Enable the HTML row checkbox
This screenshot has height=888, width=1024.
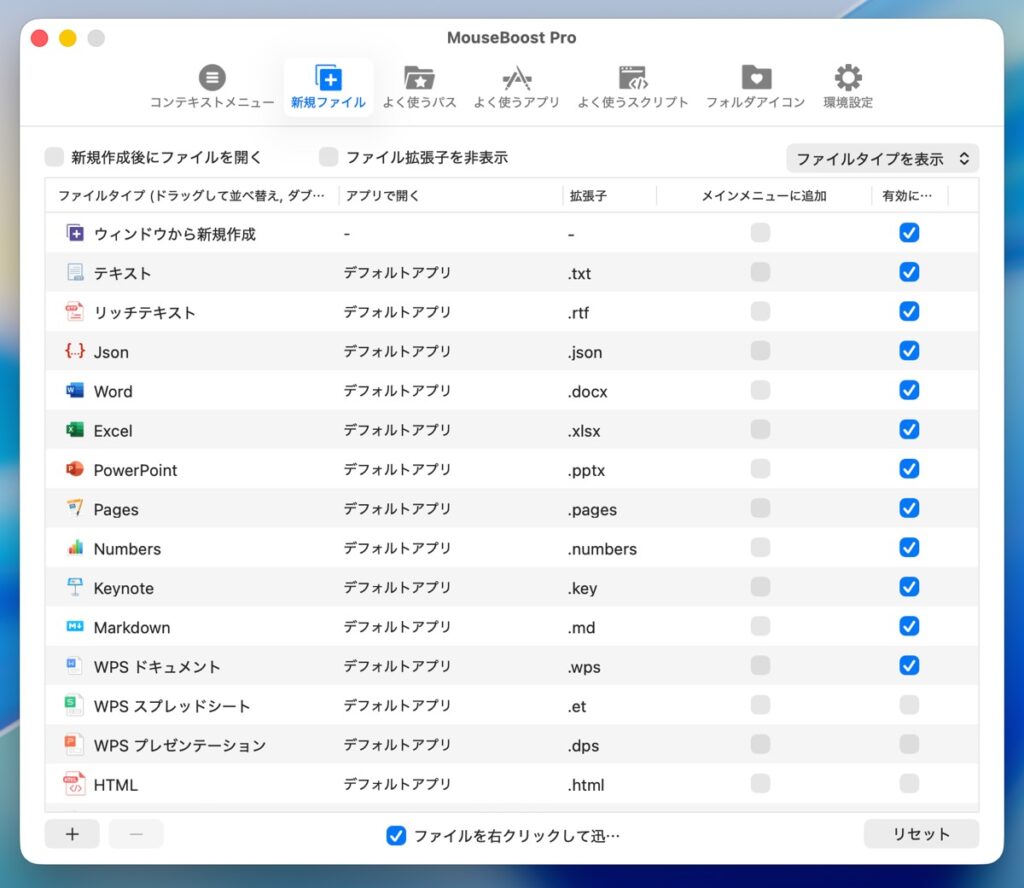[x=909, y=784]
